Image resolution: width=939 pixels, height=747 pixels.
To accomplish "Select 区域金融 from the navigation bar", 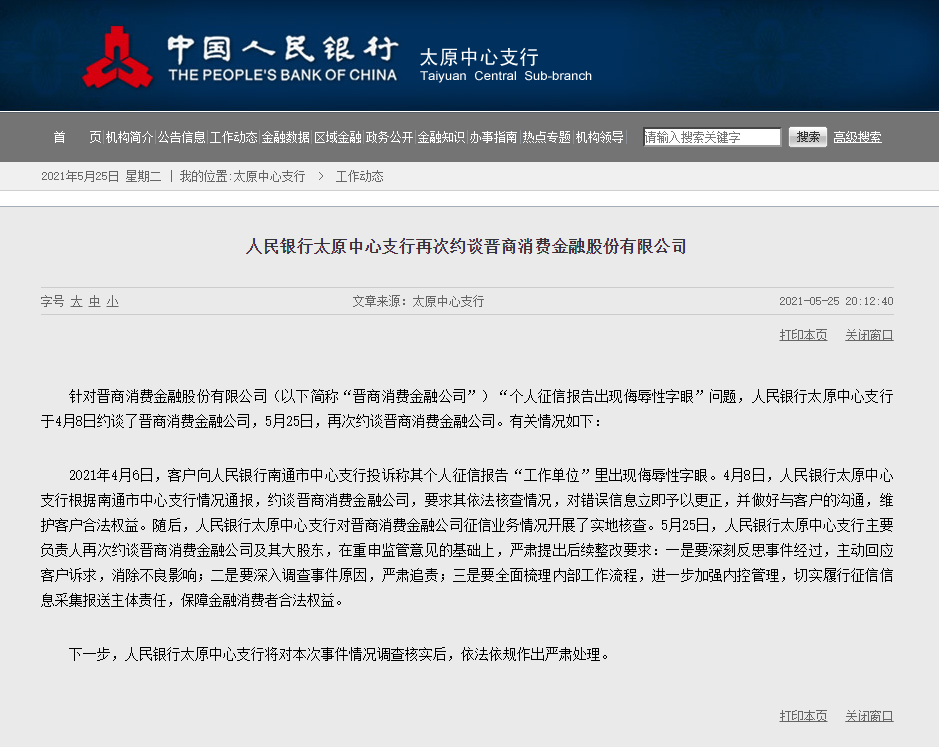I will (x=338, y=137).
